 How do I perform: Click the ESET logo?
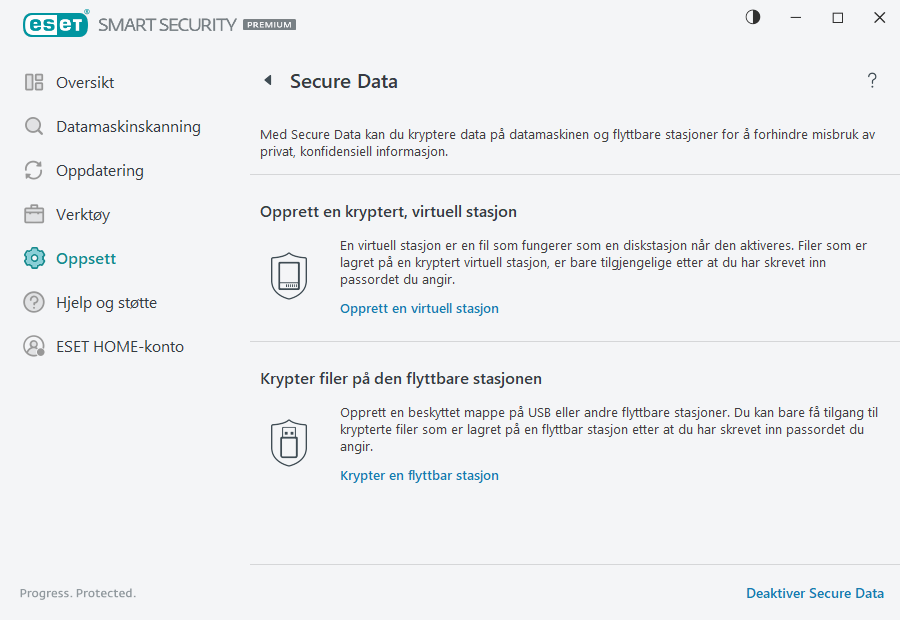pos(56,24)
